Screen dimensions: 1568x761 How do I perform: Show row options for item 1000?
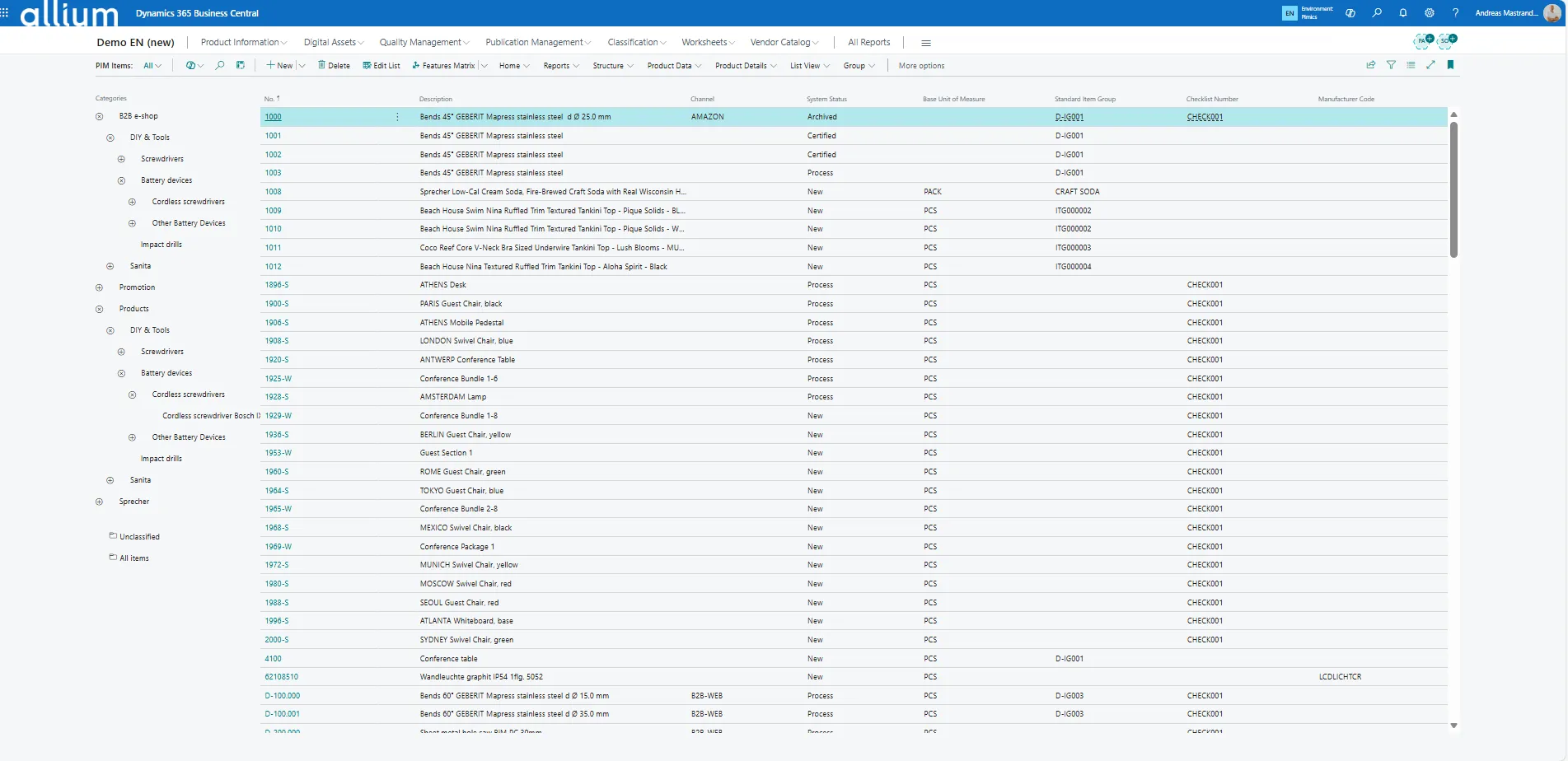[397, 117]
